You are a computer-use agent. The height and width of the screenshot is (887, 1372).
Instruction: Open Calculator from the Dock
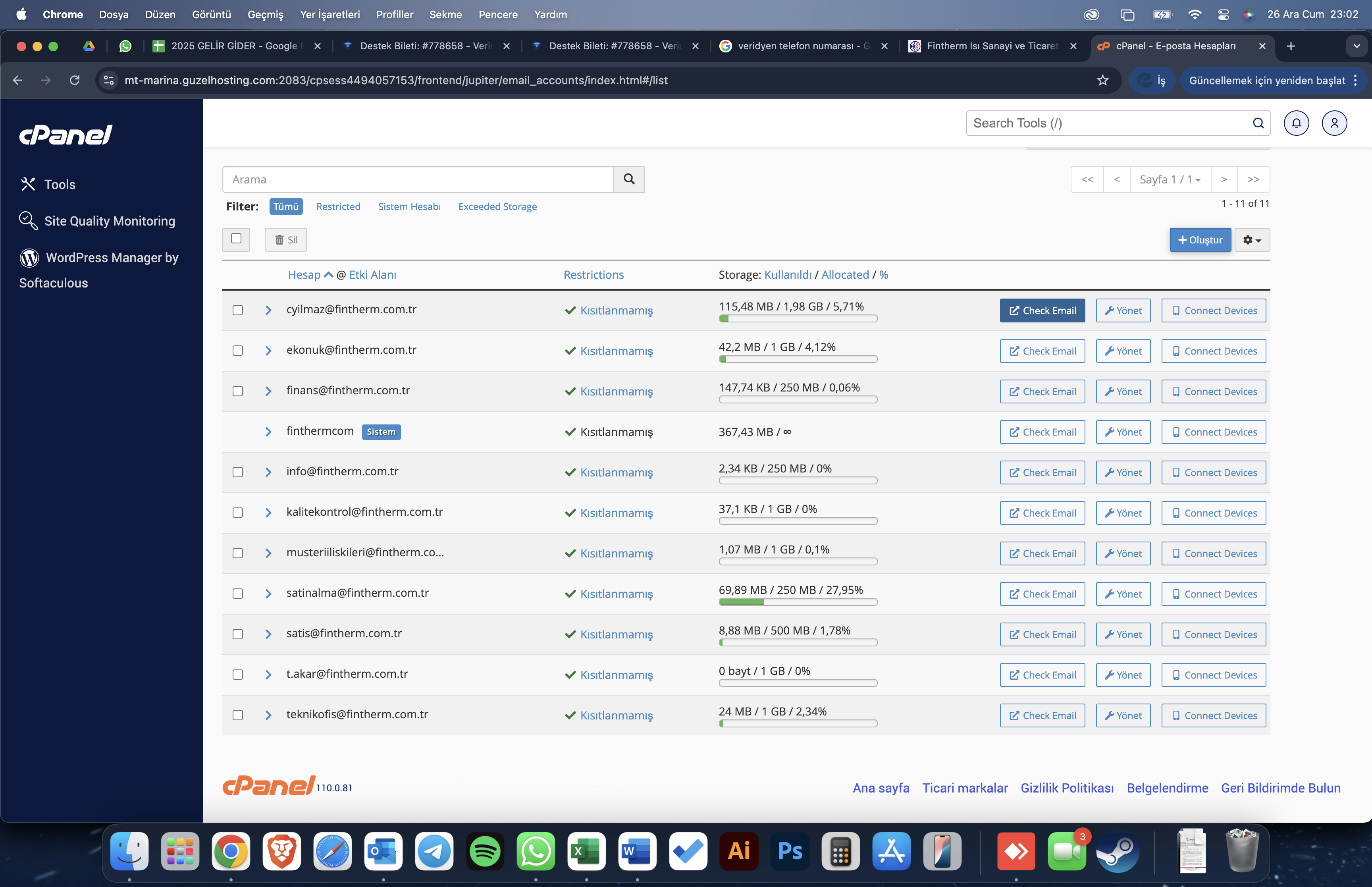(x=840, y=851)
